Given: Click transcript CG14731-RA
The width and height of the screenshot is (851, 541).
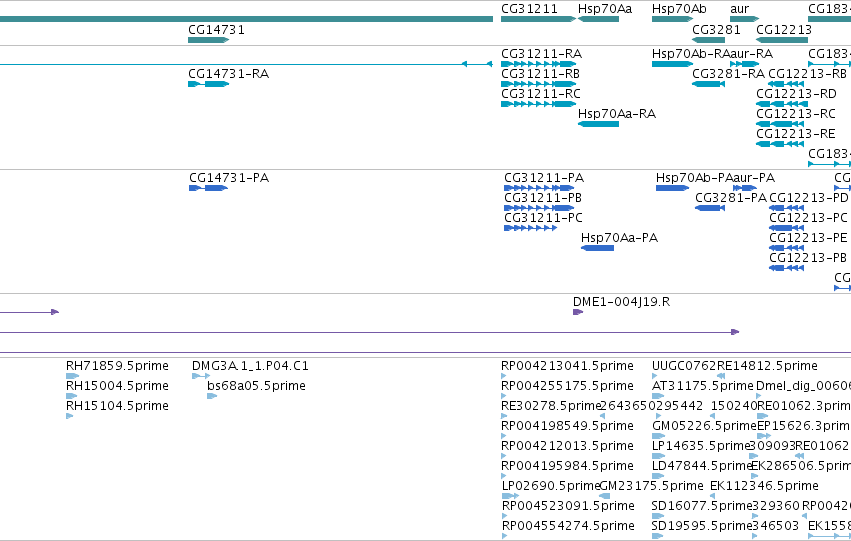Looking at the screenshot, I should click(208, 84).
